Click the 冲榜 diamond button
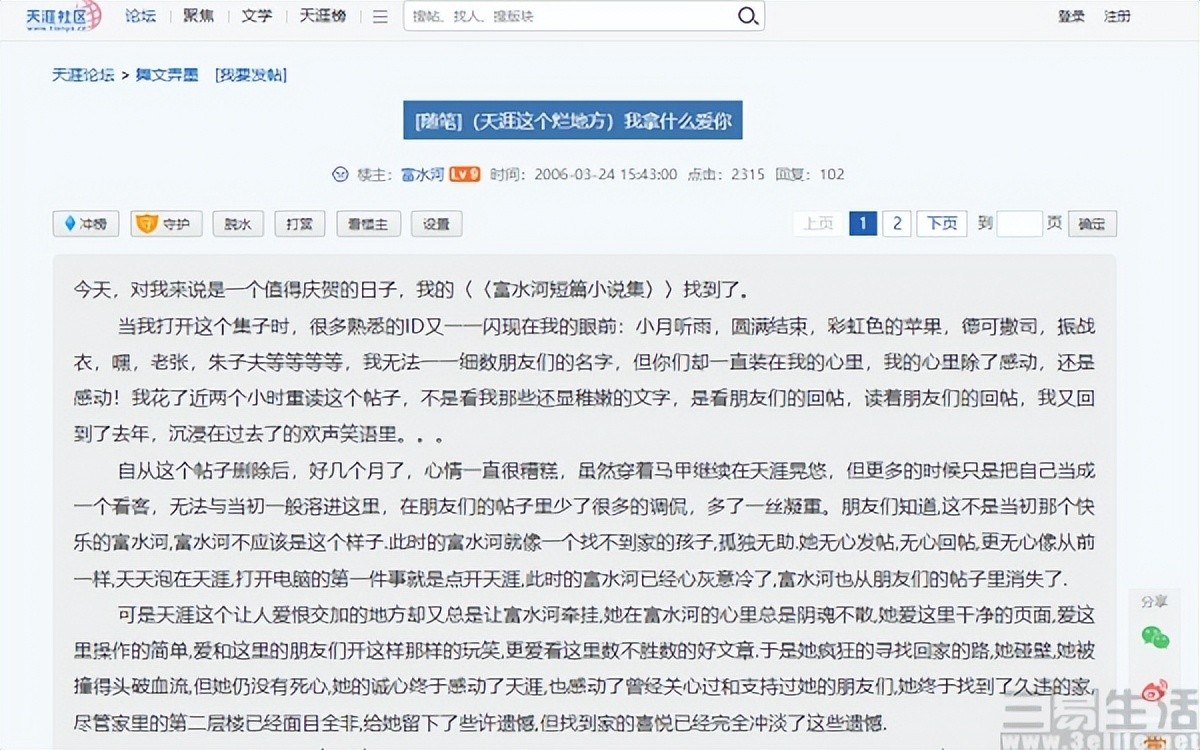This screenshot has width=1200, height=750. [x=85, y=224]
